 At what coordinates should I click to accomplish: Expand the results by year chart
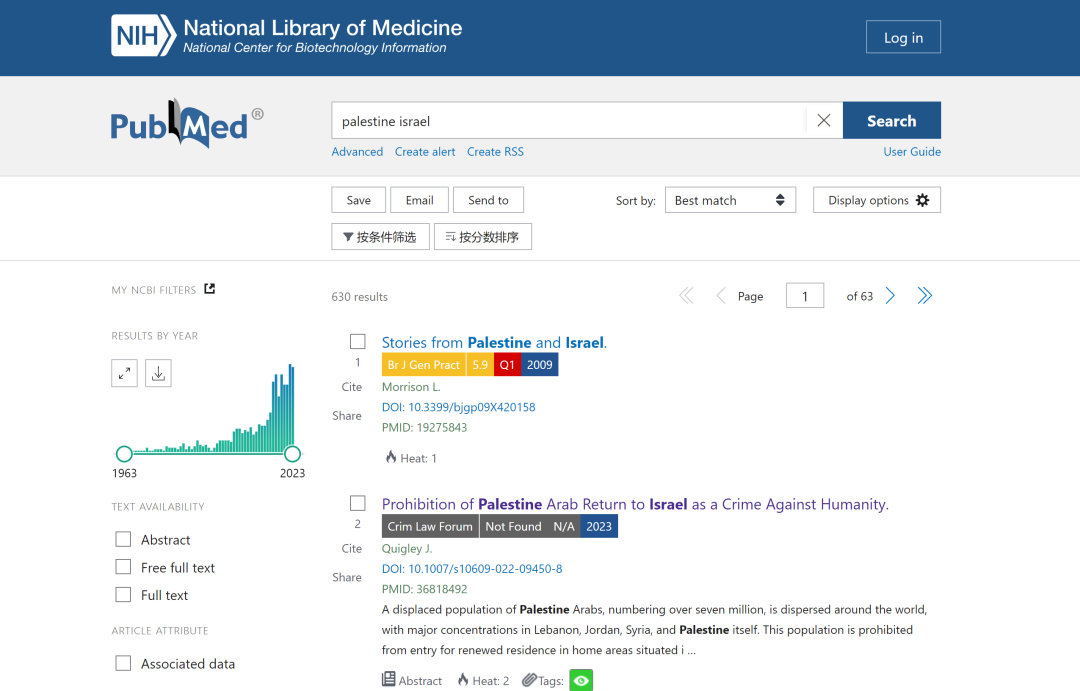(x=124, y=373)
